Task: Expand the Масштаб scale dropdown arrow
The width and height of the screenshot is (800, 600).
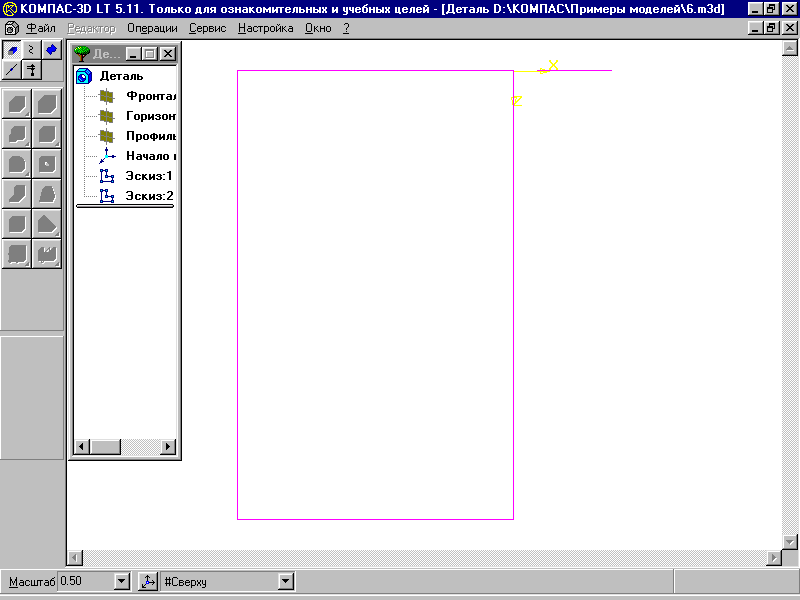Action: click(122, 581)
